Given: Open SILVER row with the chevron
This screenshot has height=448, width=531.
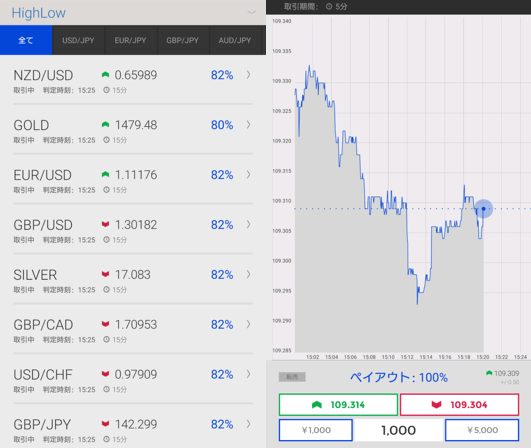Looking at the screenshot, I should 249,274.
